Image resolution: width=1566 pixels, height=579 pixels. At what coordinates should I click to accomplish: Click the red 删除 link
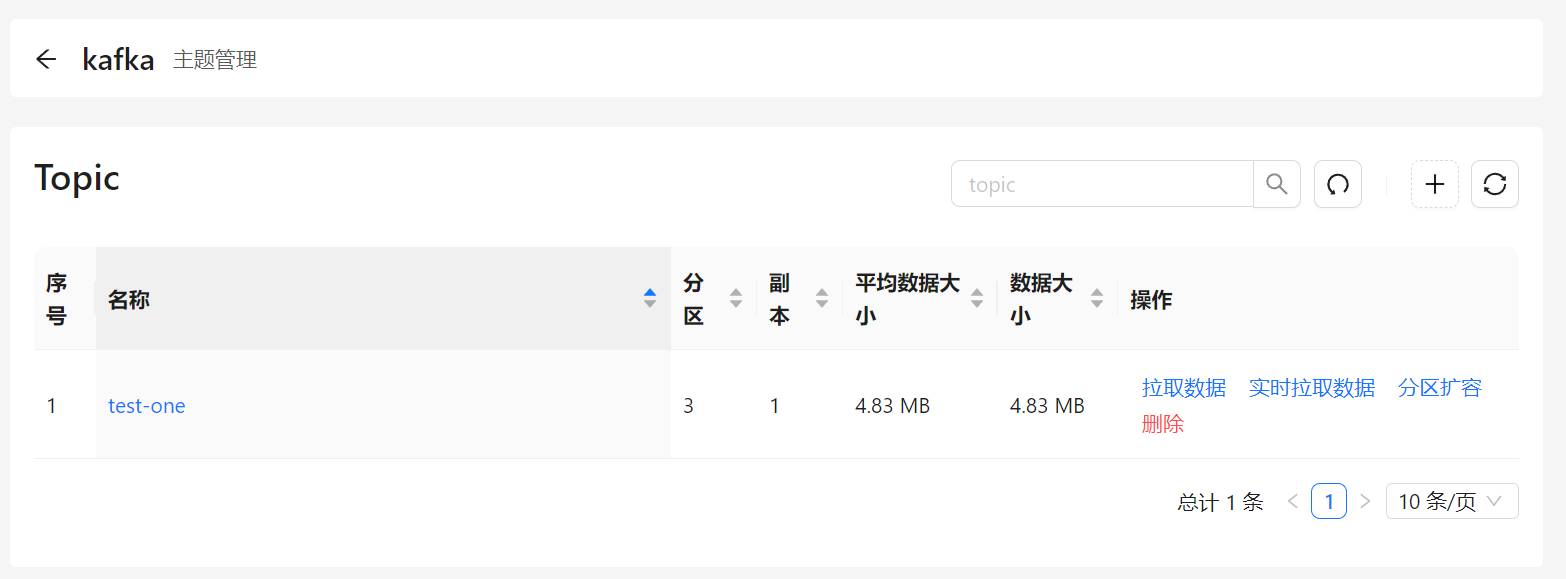[x=1163, y=424]
